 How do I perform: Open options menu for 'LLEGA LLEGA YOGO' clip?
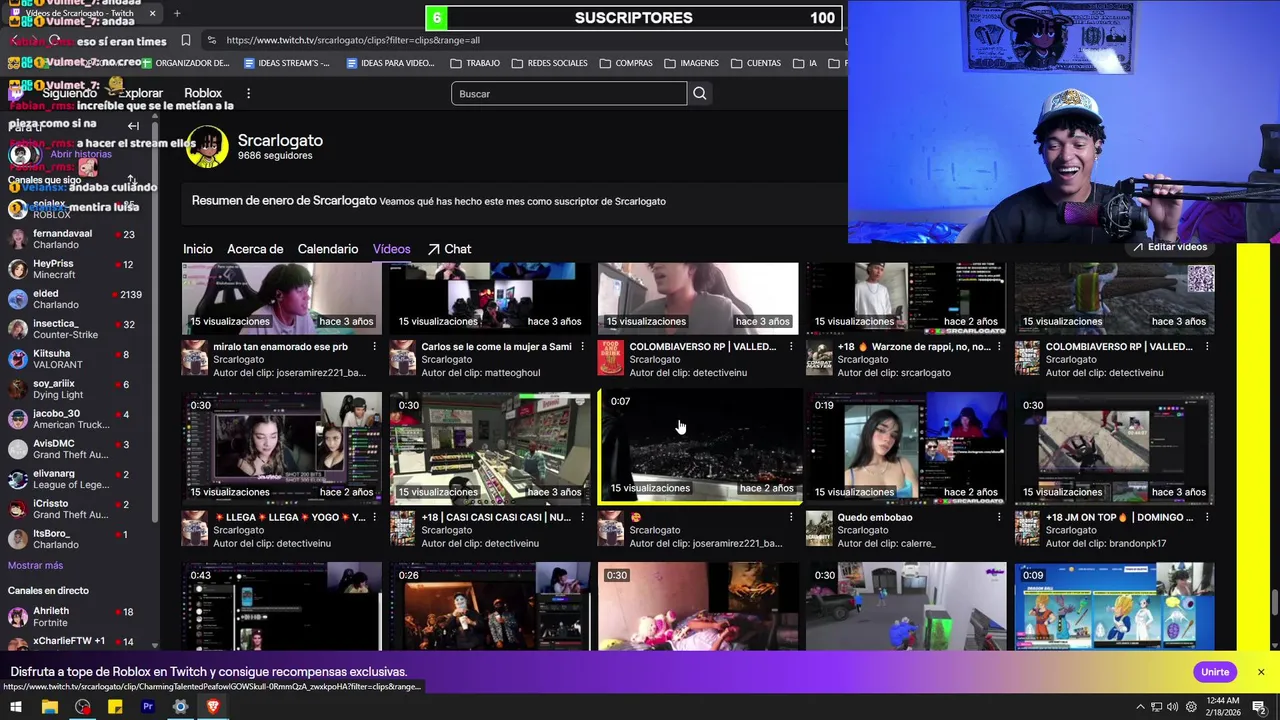[x=375, y=517]
